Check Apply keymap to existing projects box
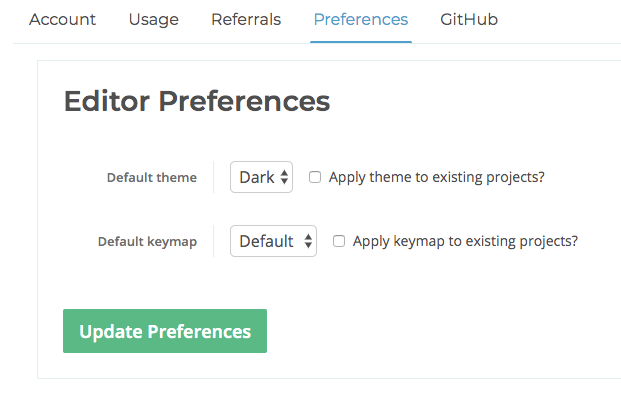 click(x=339, y=241)
